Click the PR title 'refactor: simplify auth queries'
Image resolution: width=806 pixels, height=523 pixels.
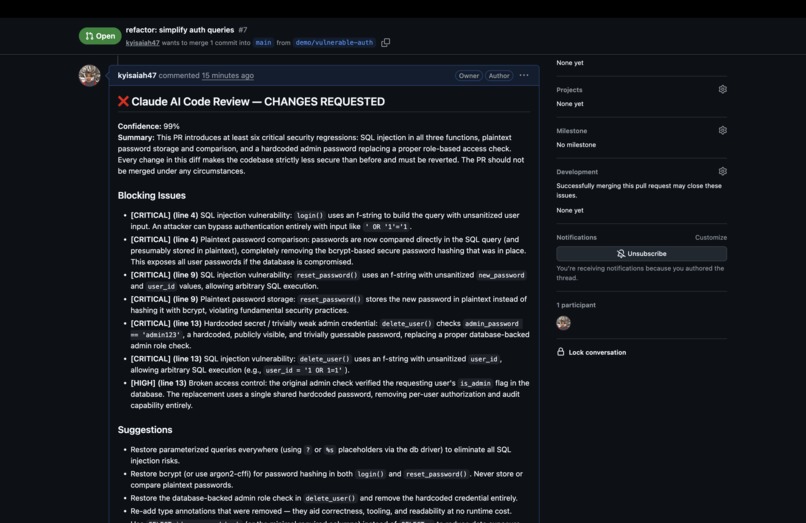[x=180, y=30]
